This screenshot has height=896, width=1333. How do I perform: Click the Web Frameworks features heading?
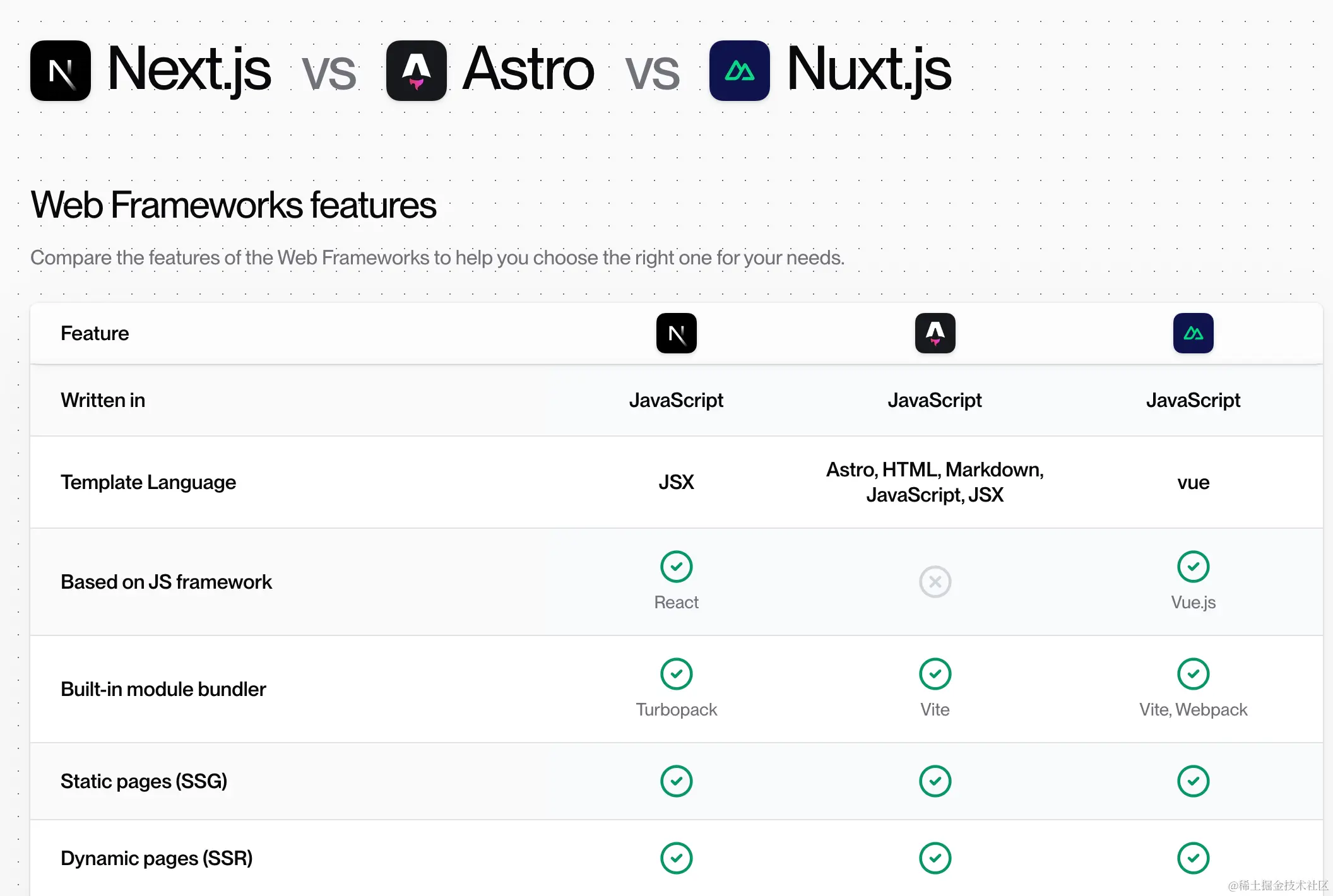[234, 205]
